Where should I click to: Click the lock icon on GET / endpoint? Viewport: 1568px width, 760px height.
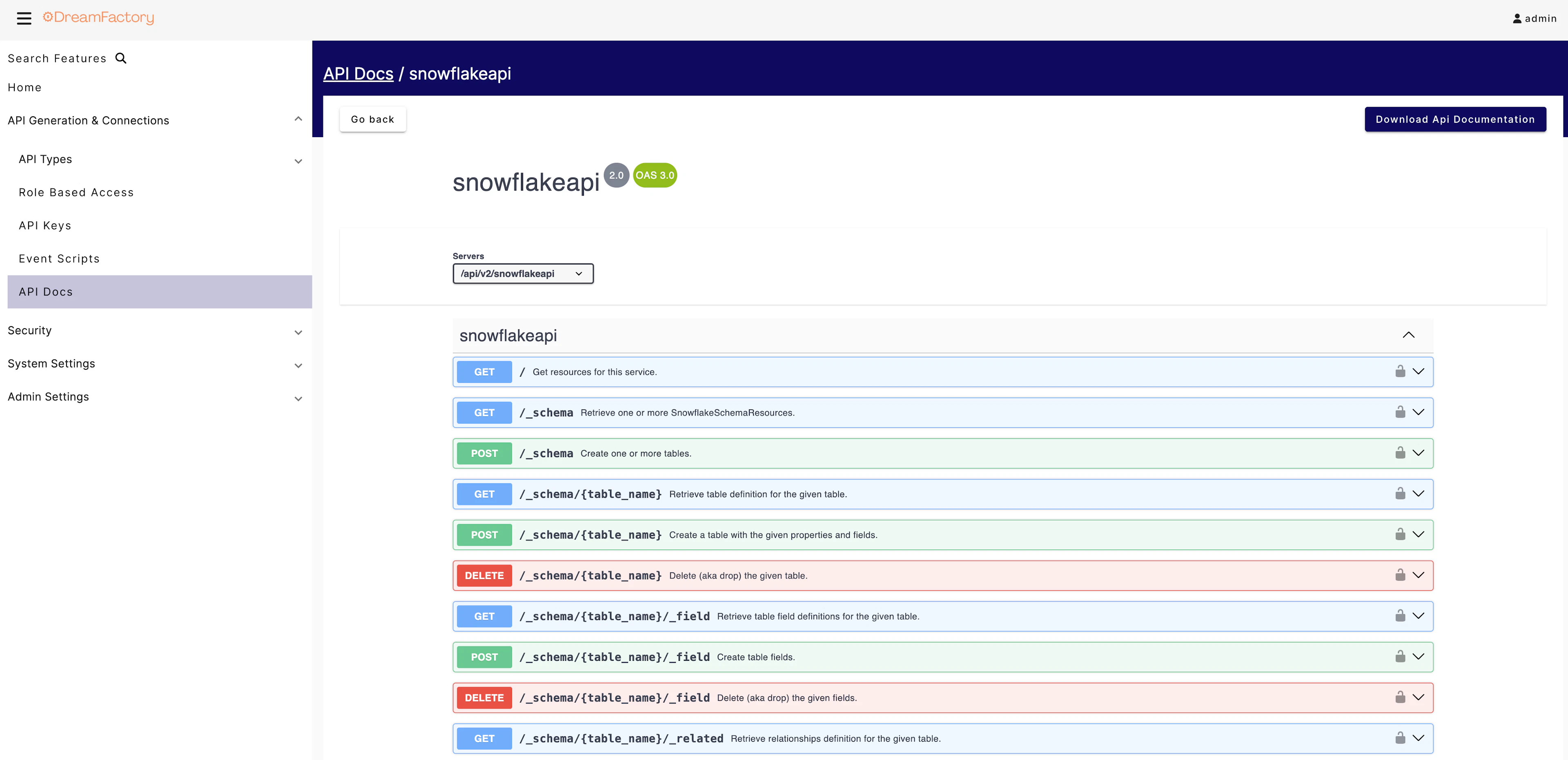point(1401,371)
